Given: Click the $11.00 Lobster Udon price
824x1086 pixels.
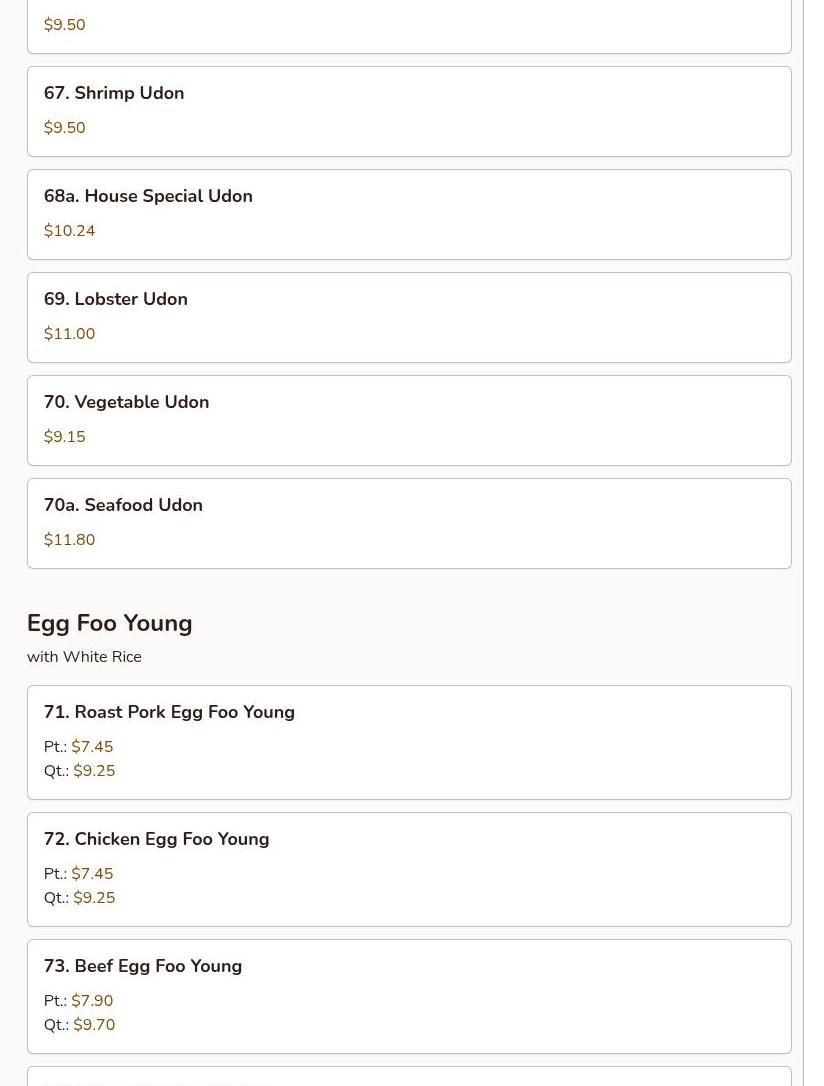Looking at the screenshot, I should pos(69,334).
